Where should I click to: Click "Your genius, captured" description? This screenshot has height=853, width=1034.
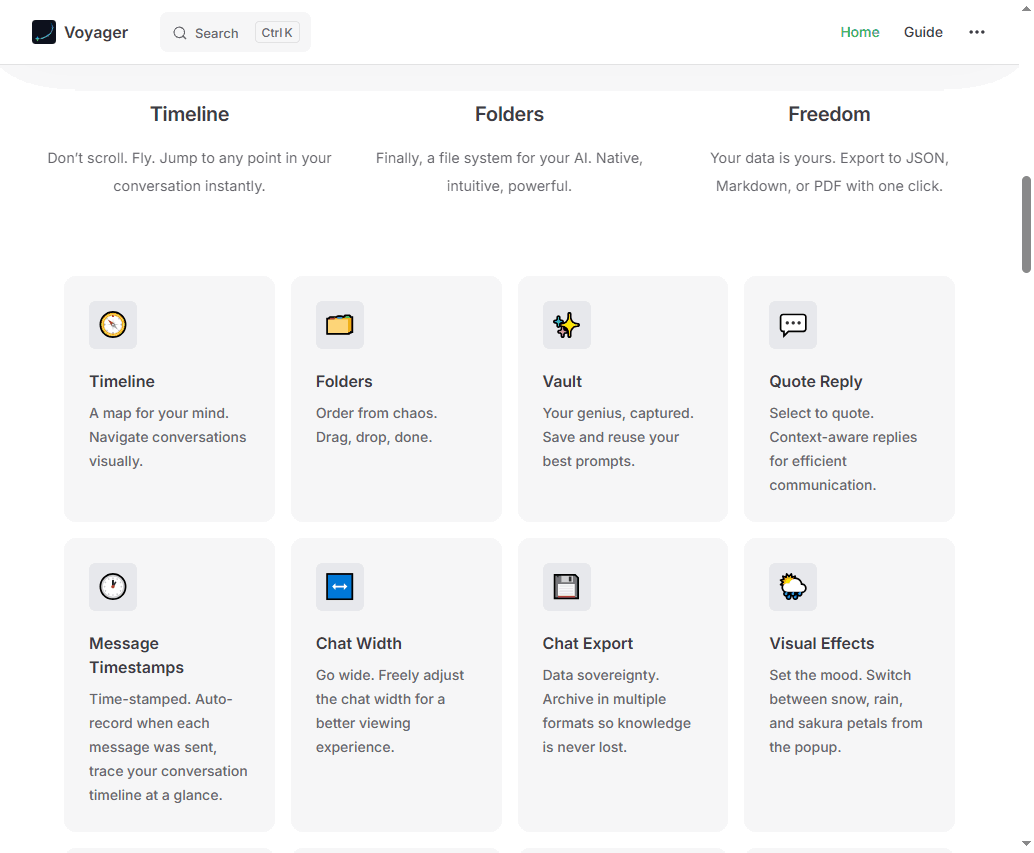pyautogui.click(x=618, y=437)
